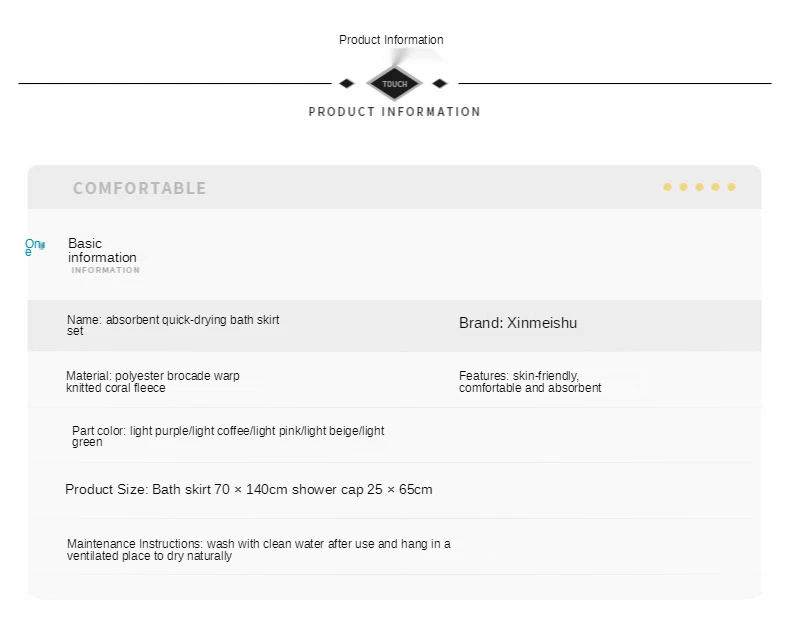Click the 'Basic information' section heading
Image resolution: width=789 pixels, height=620 pixels.
[x=102, y=250]
